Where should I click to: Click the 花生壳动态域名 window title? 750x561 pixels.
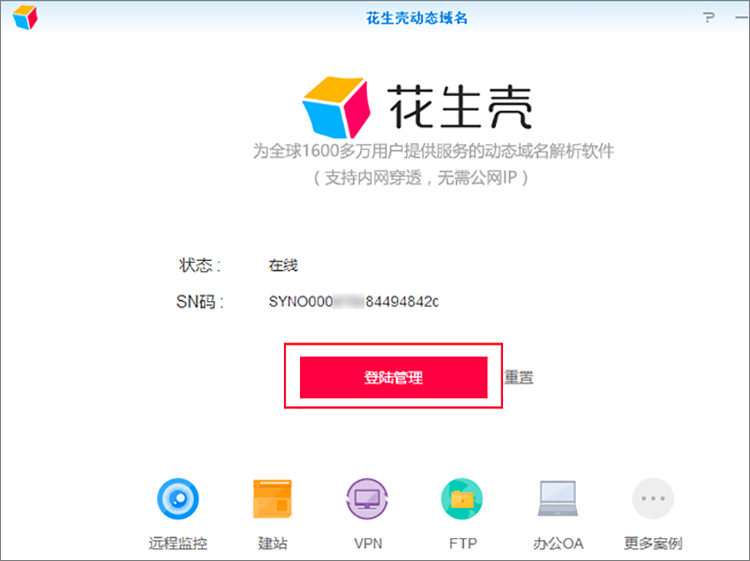click(417, 18)
